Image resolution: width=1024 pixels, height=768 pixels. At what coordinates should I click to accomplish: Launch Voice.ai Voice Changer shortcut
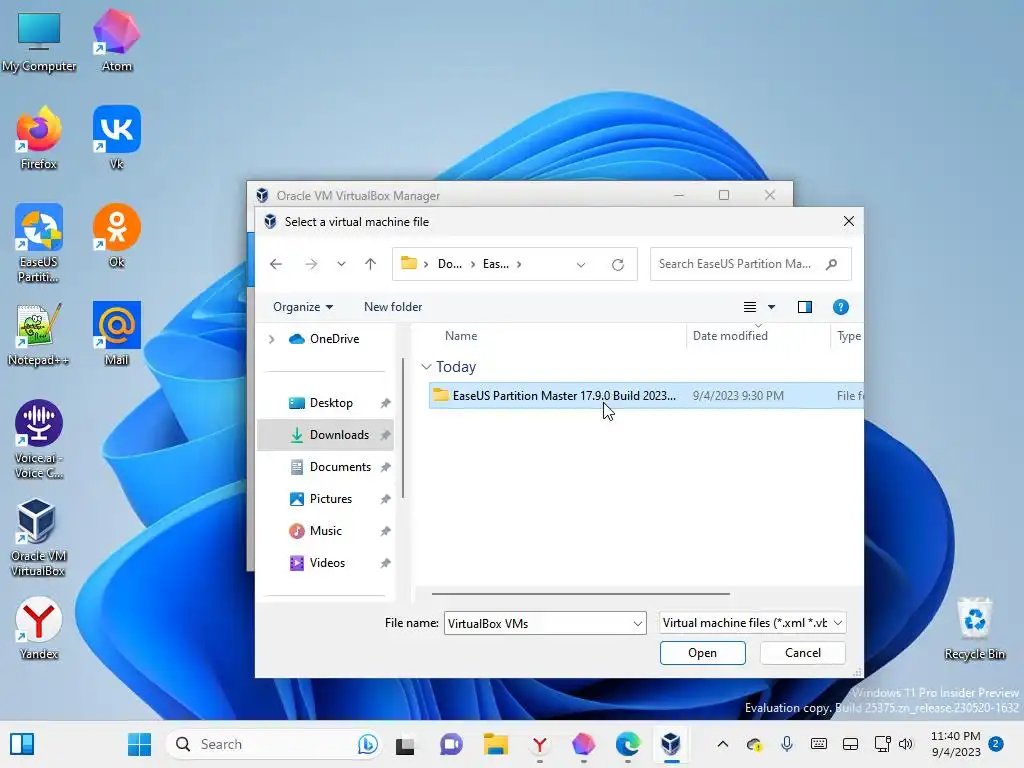click(x=39, y=439)
